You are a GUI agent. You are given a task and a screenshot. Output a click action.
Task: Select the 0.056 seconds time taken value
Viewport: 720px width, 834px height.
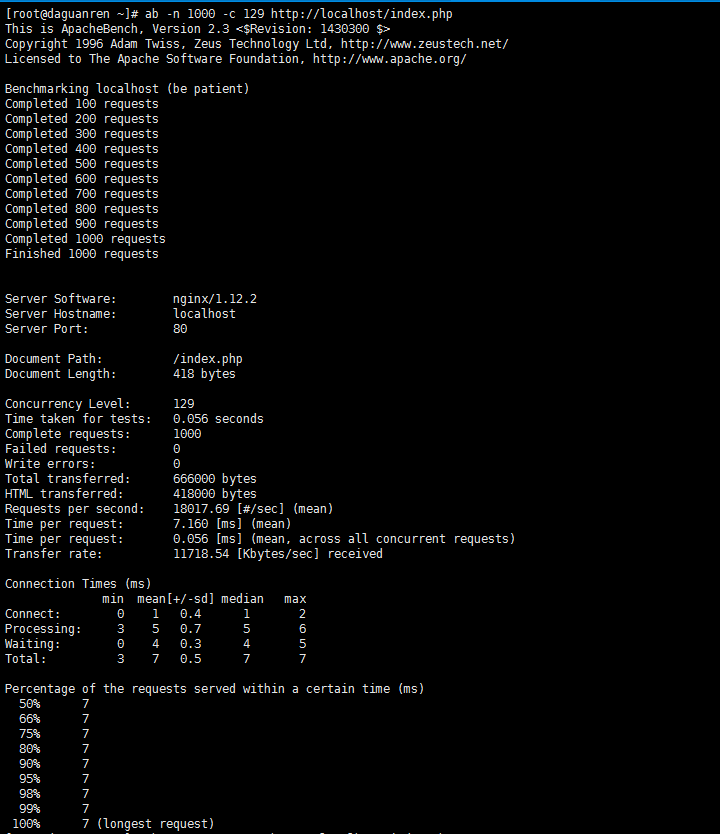pyautogui.click(x=218, y=419)
